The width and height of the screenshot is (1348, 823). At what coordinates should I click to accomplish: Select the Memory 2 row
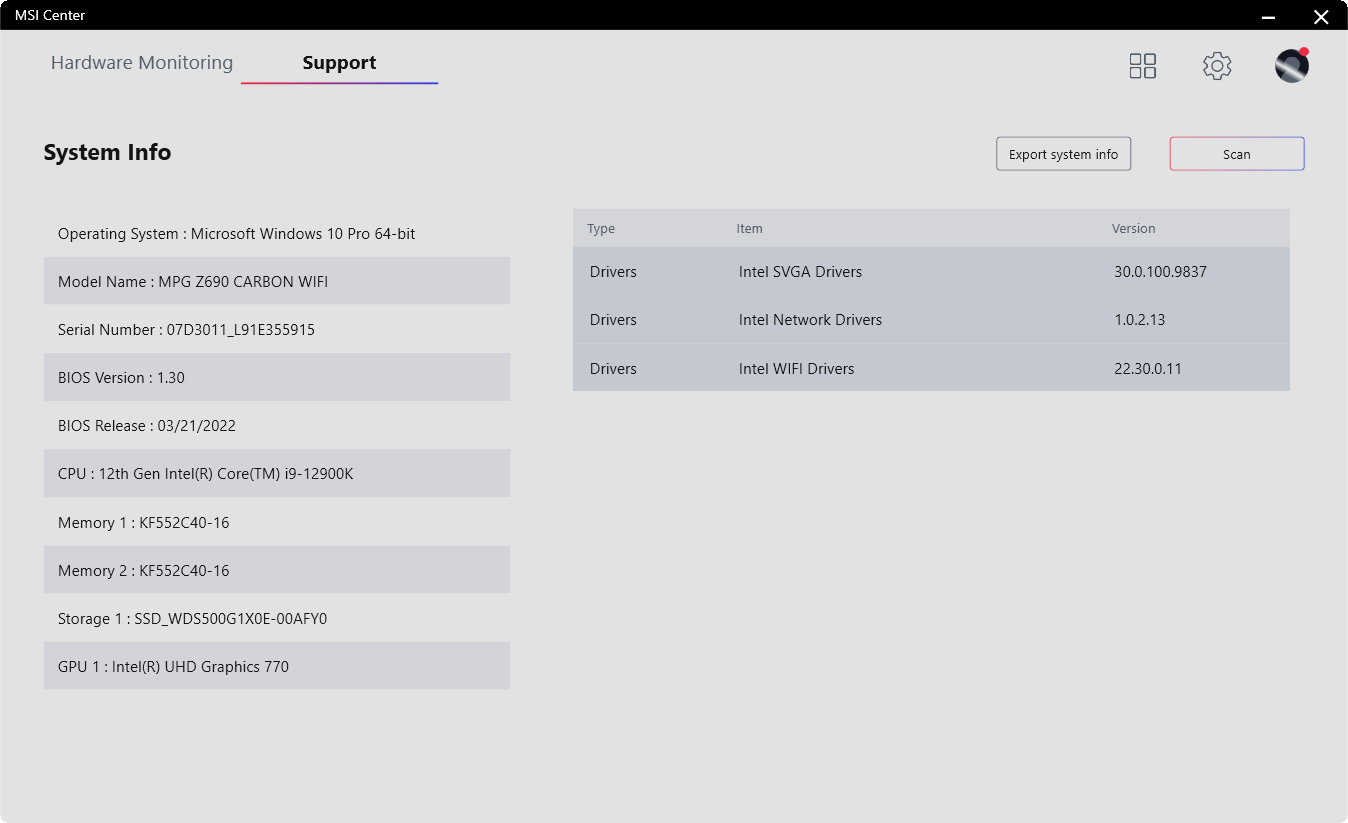coord(277,570)
